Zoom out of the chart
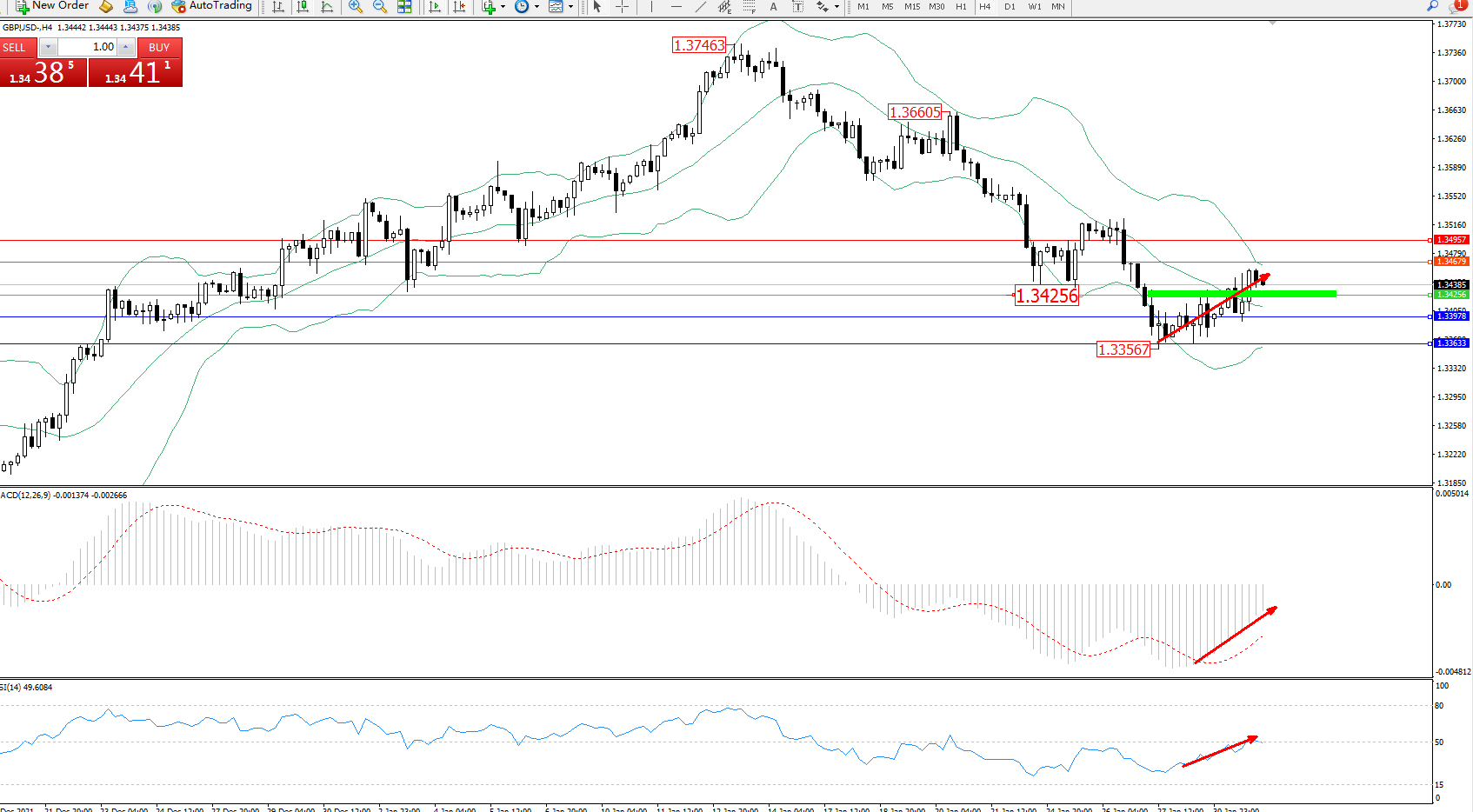This screenshot has width=1473, height=812. 380,6
